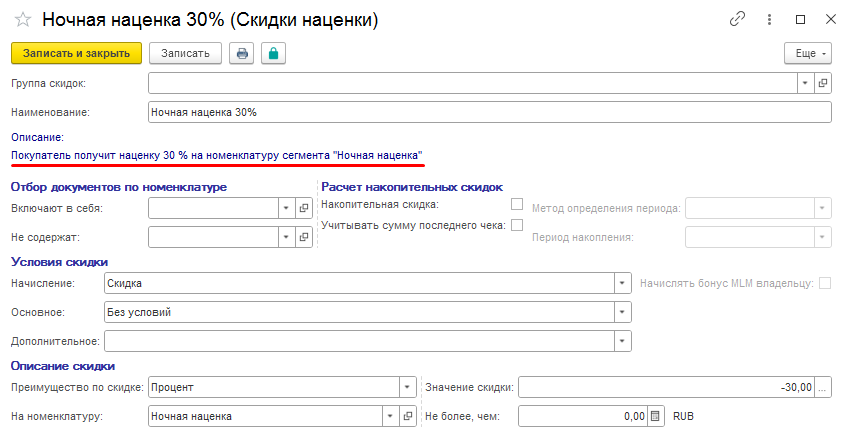Toggle Учитывать сумму последнего чека checkbox
Image resolution: width=844 pixels, height=433 pixels.
tap(517, 225)
